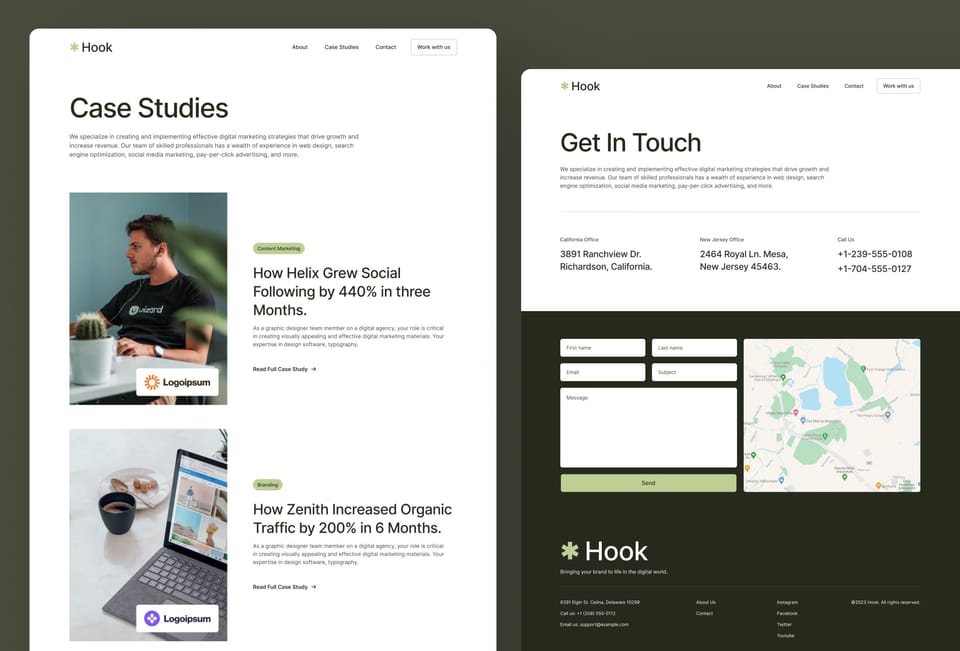The height and width of the screenshot is (651, 960).
Task: Focus the First name input field
Action: (602, 348)
